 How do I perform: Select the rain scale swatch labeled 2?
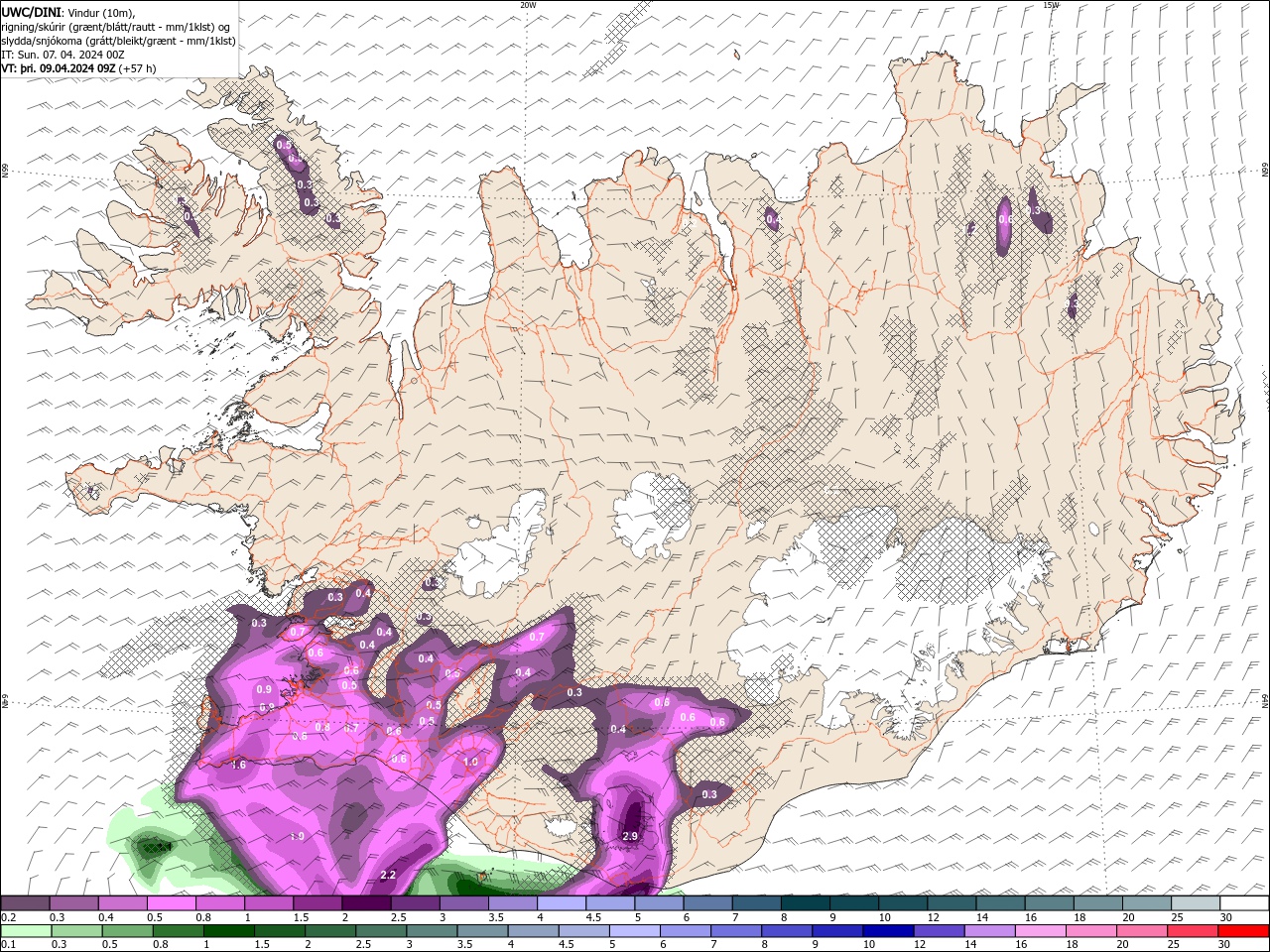point(328,931)
